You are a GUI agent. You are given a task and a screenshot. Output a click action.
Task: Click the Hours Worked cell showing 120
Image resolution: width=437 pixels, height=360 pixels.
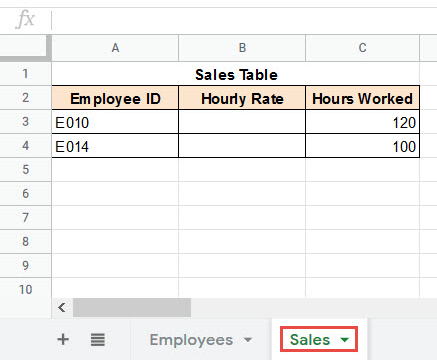click(362, 122)
